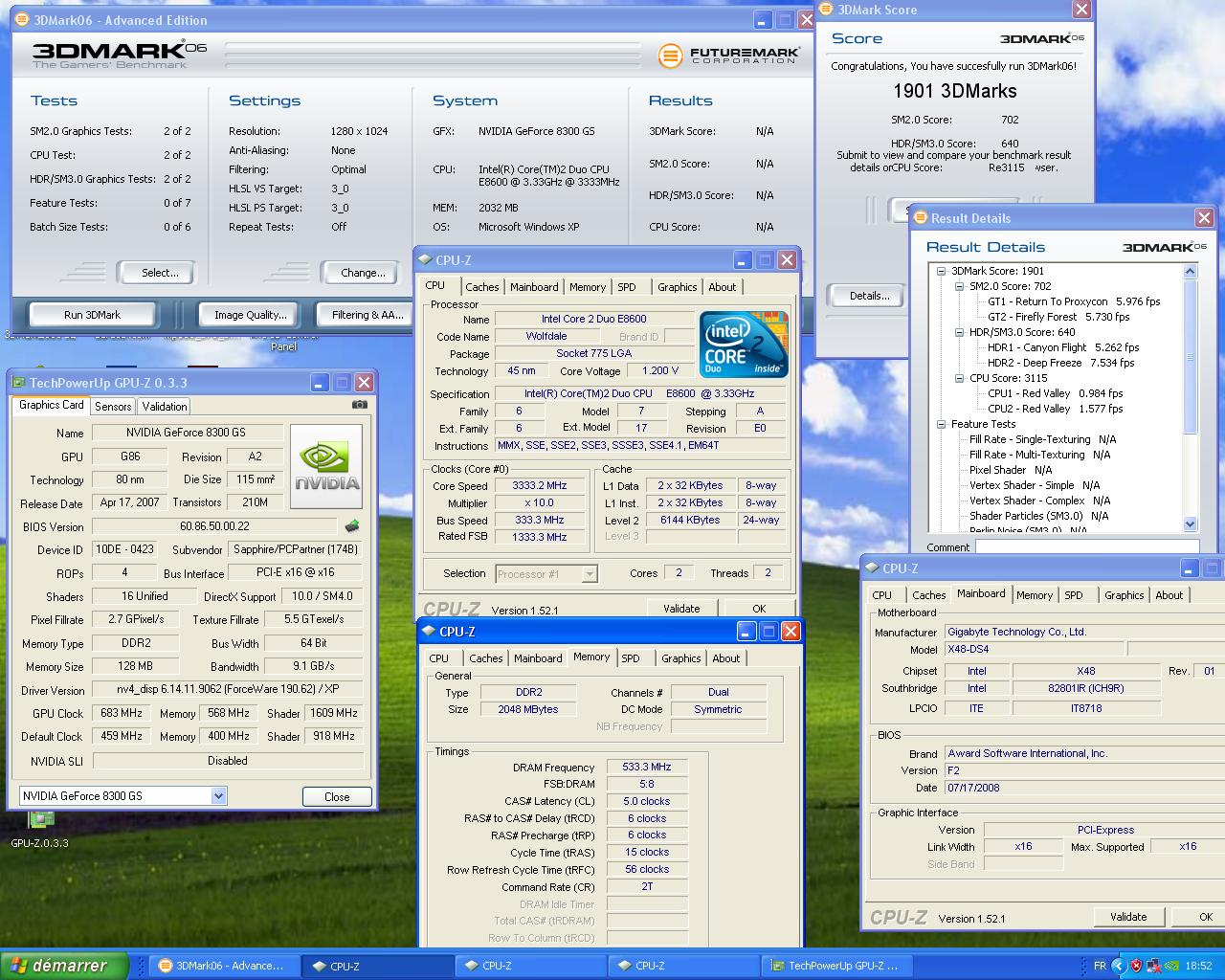Switch to the Sensors tab in GPU-Z
The width and height of the screenshot is (1225, 980).
click(113, 406)
